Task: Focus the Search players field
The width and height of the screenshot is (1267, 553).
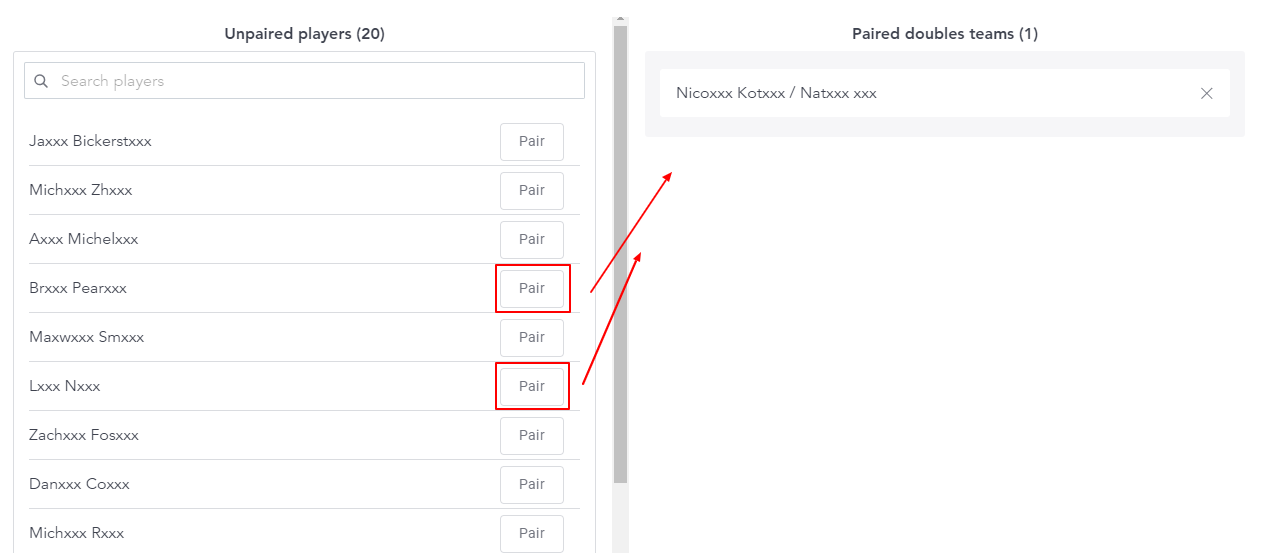Action: pyautogui.click(x=304, y=81)
